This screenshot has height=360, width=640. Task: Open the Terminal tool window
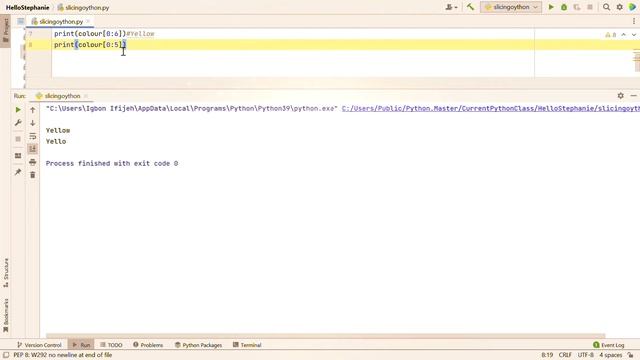point(247,345)
